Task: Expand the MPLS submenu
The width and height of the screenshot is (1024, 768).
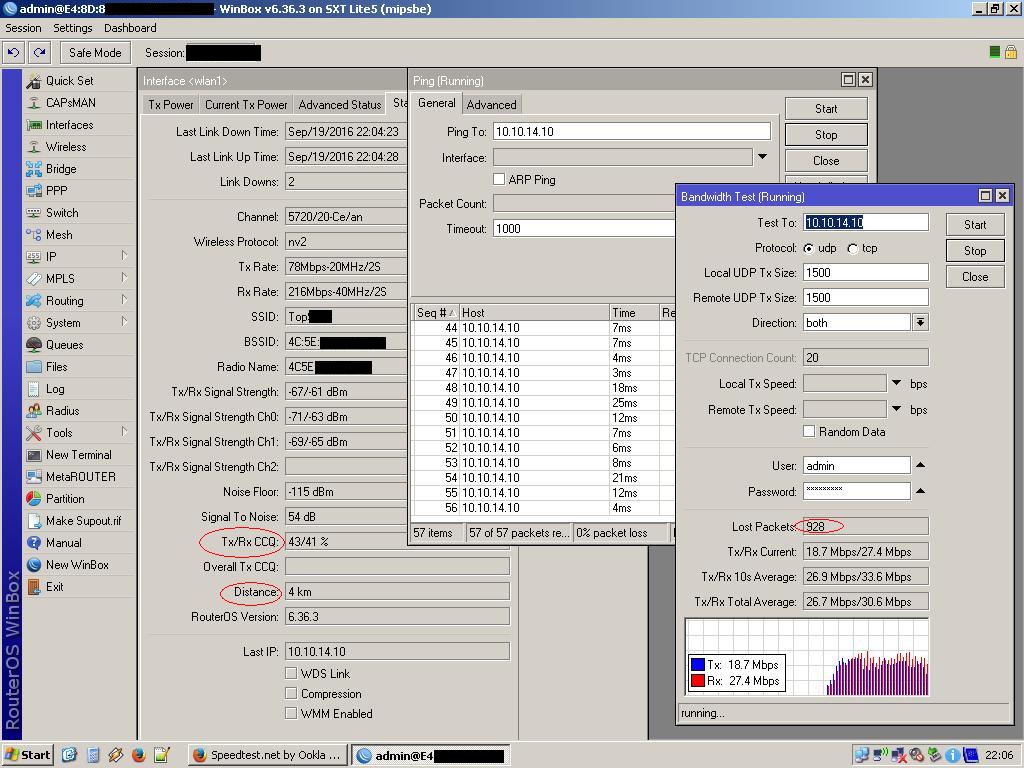Action: [124, 278]
